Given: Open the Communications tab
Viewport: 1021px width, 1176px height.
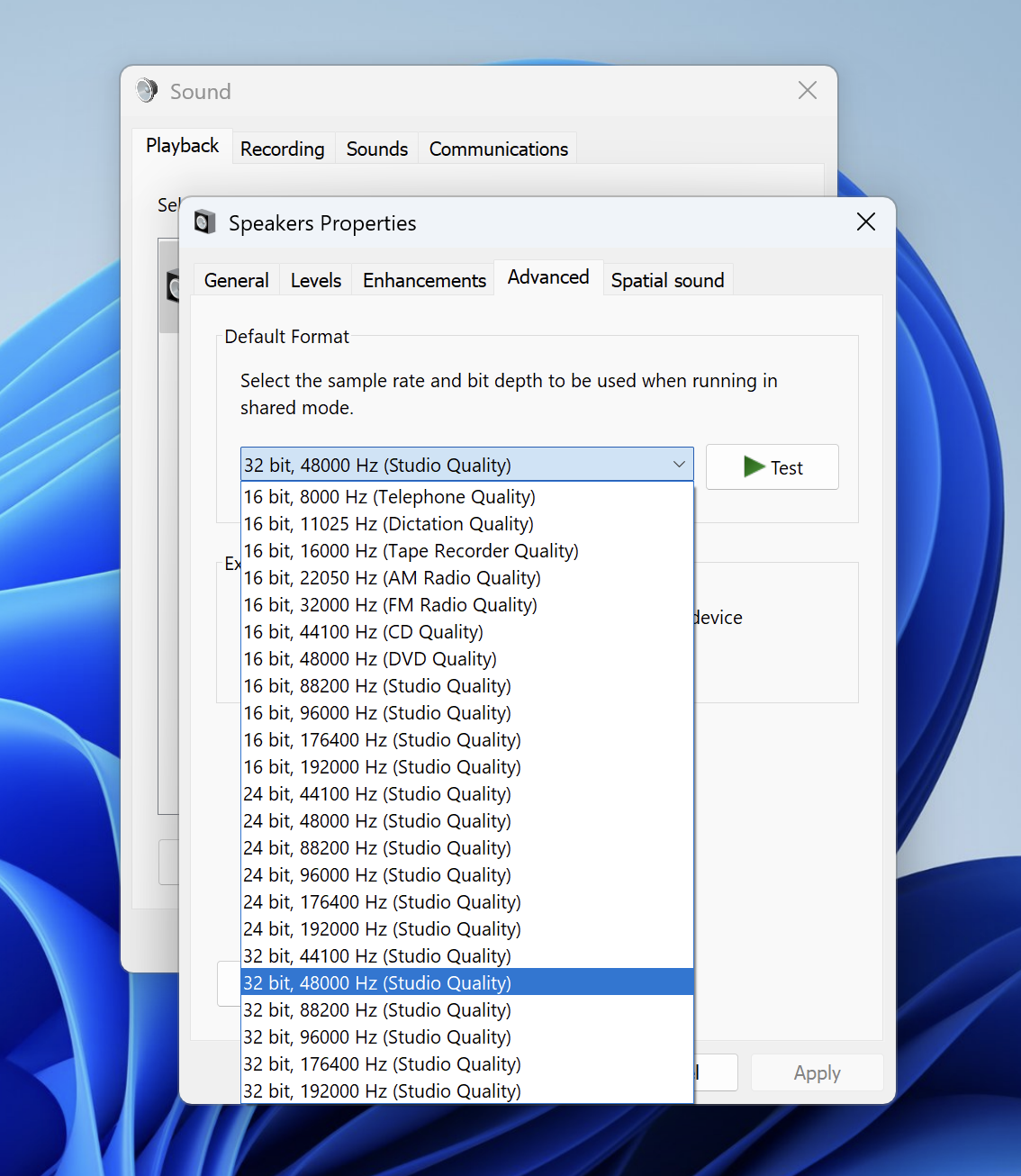Looking at the screenshot, I should [498, 149].
